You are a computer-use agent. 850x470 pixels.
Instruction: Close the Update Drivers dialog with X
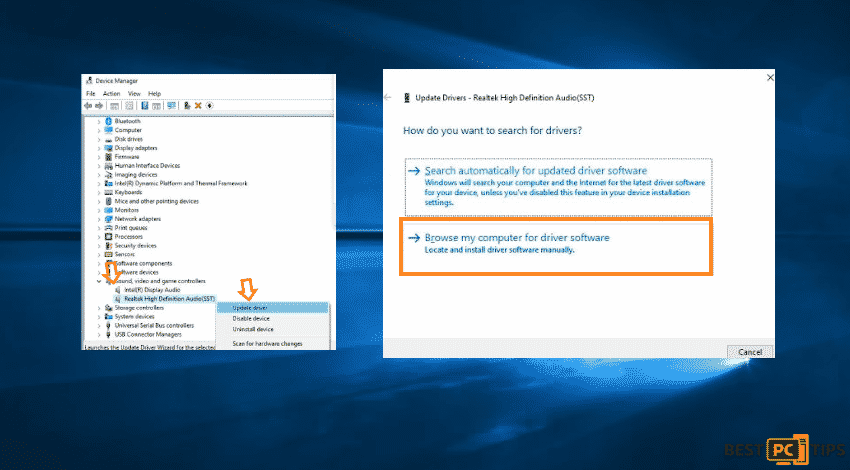[x=770, y=78]
